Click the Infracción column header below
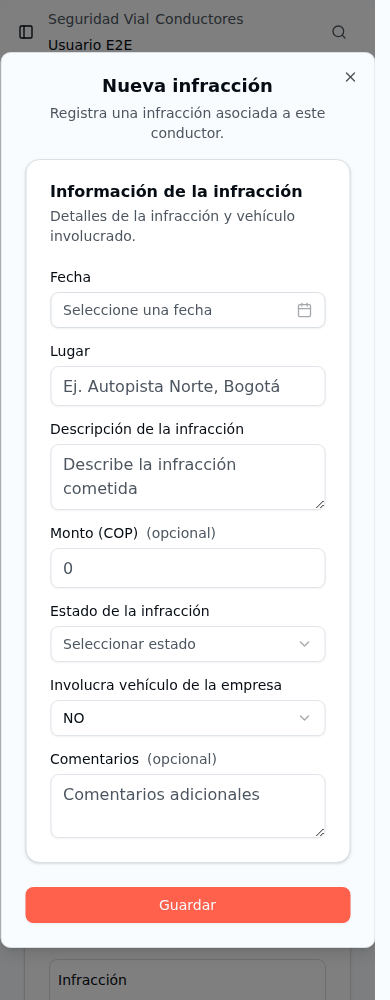390x1000 pixels. [x=92, y=980]
